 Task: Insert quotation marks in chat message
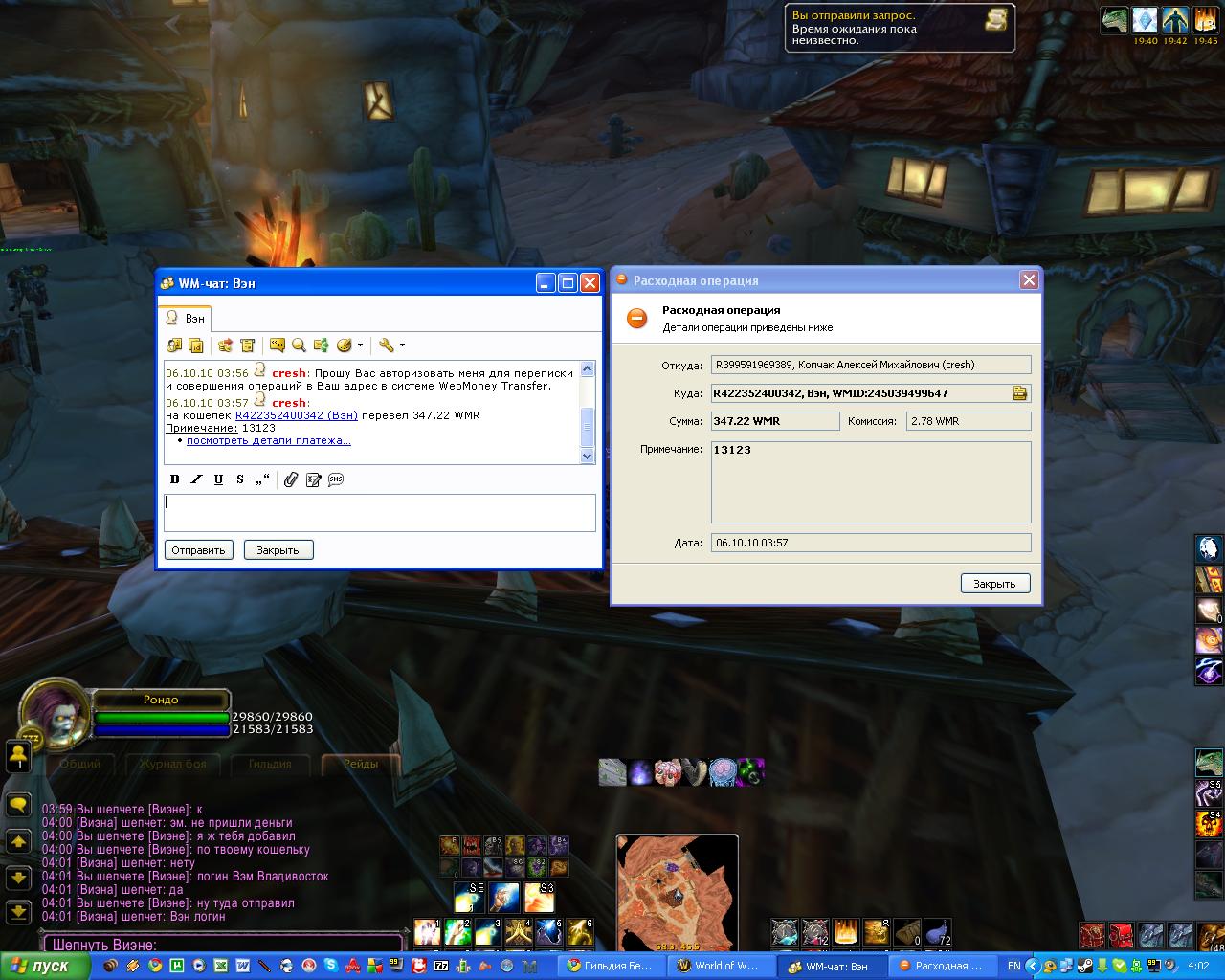point(263,479)
